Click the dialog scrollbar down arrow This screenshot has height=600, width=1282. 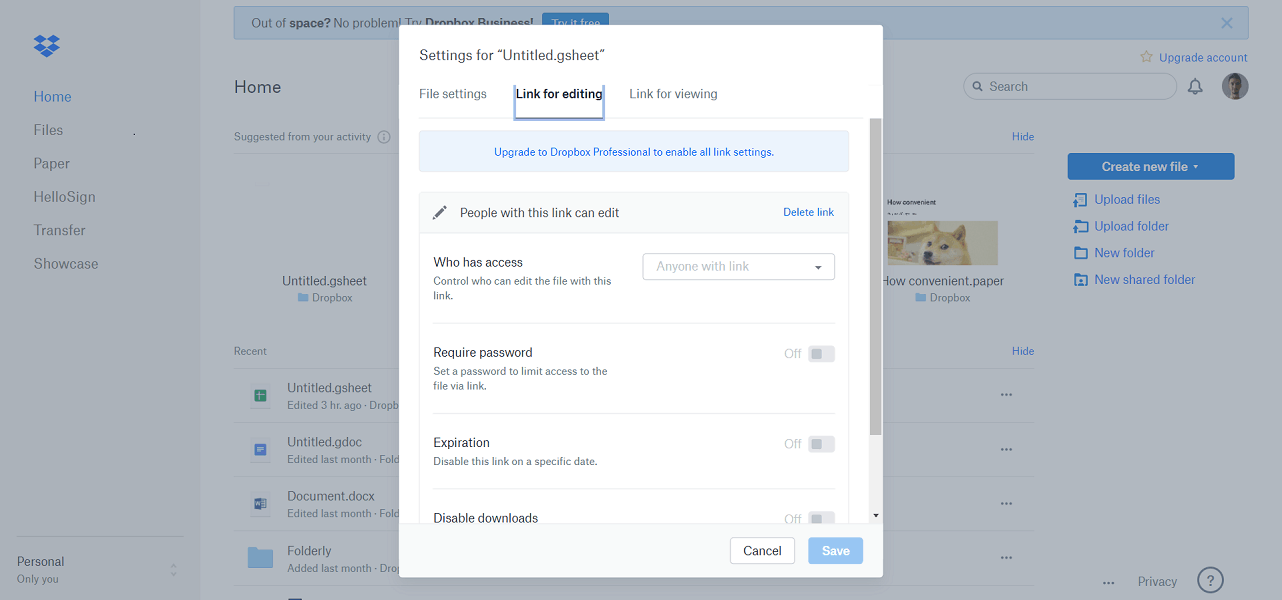[x=876, y=515]
